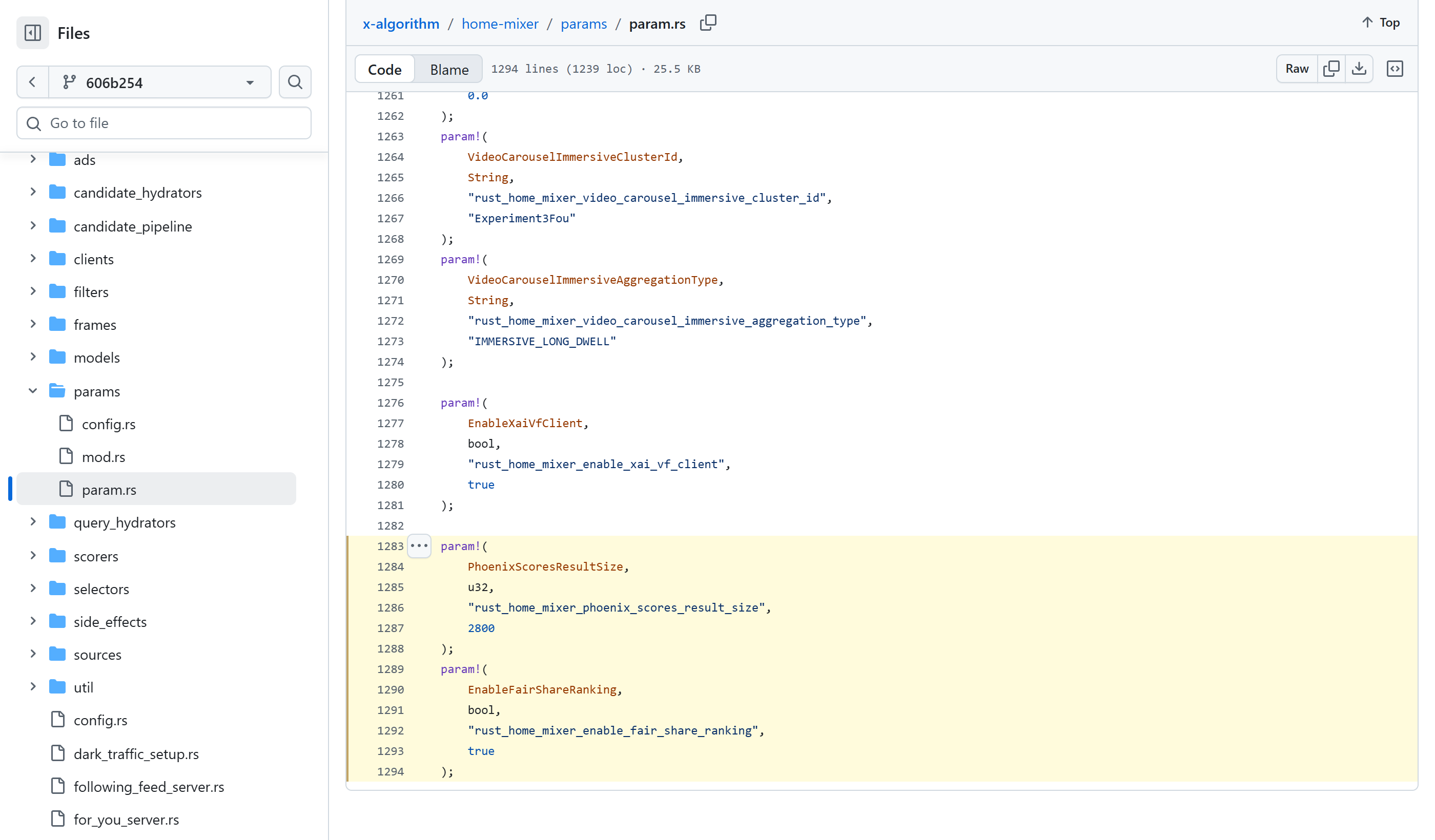Expand the candidate_pipeline folder

tap(33, 226)
